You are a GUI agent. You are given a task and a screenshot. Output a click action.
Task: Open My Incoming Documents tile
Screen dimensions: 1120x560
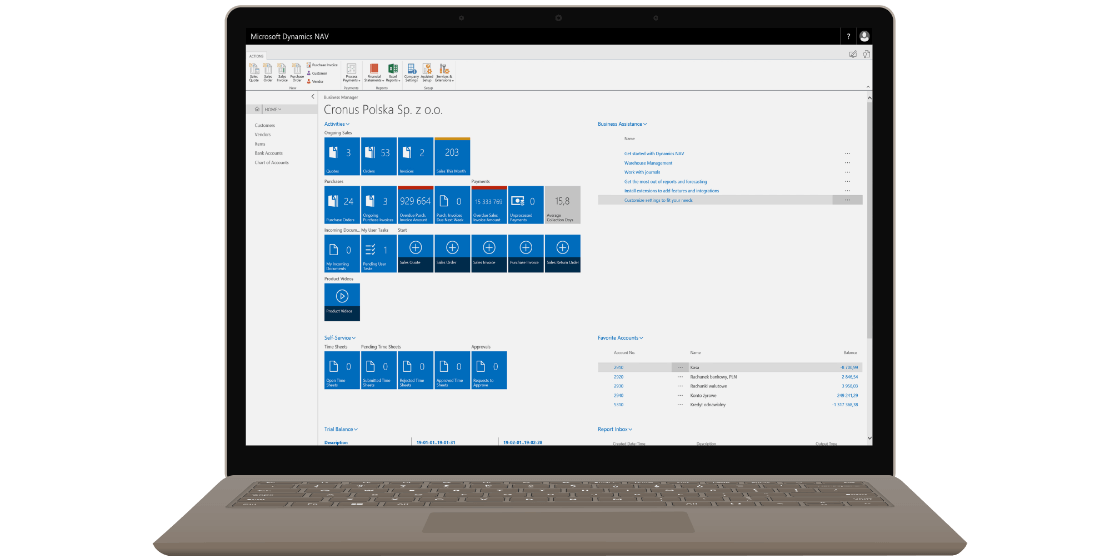point(342,254)
